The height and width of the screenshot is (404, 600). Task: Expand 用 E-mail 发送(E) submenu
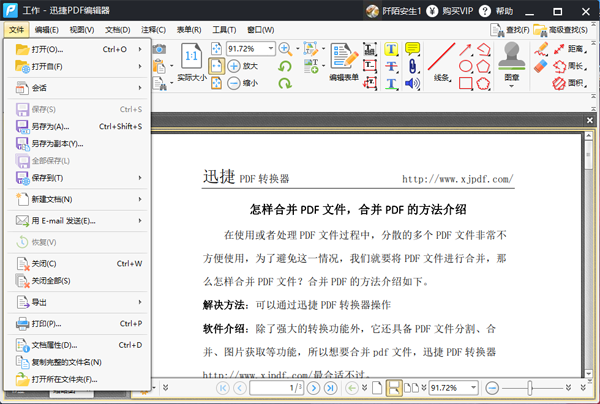pos(77,221)
